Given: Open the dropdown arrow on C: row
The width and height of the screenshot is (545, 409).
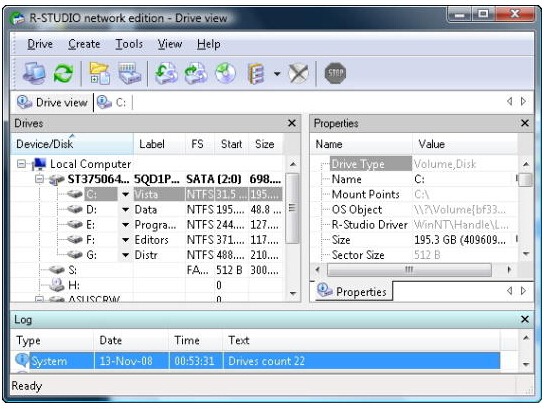Looking at the screenshot, I should pos(126,194).
